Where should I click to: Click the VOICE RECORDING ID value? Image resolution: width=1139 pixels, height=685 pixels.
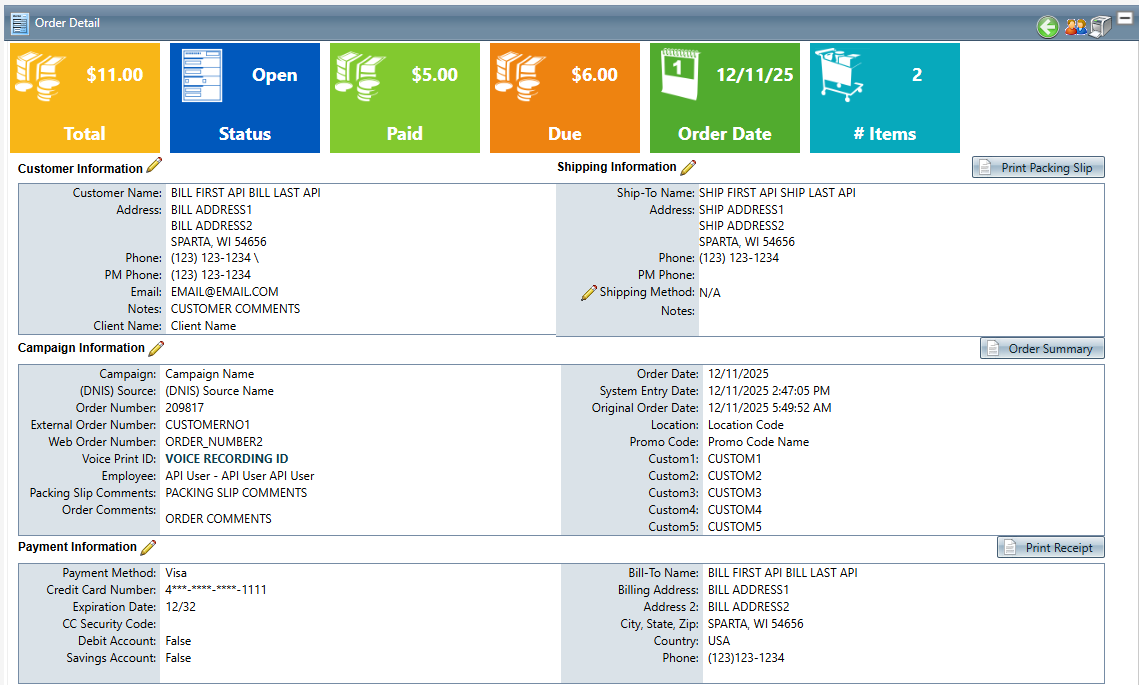pos(226,459)
